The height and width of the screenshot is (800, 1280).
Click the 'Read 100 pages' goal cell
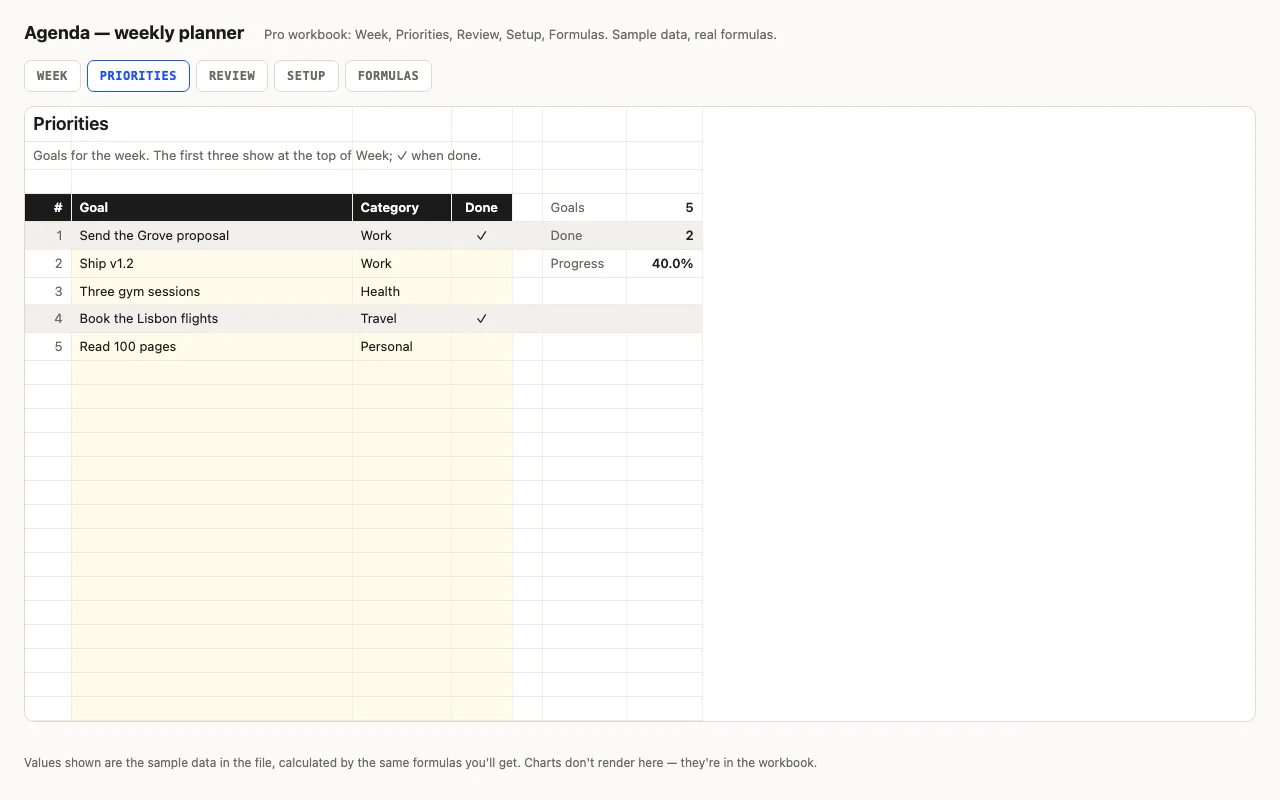click(x=212, y=347)
